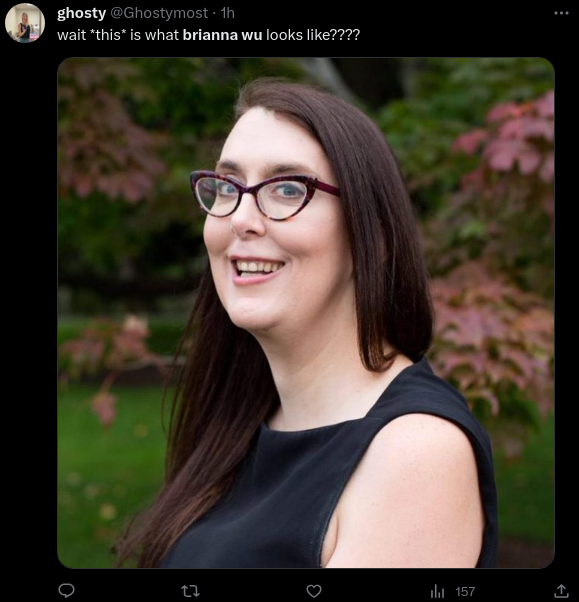Viewport: 579px width, 602px height.
Task: Click the cat-eye glasses in the photo
Action: (x=264, y=195)
